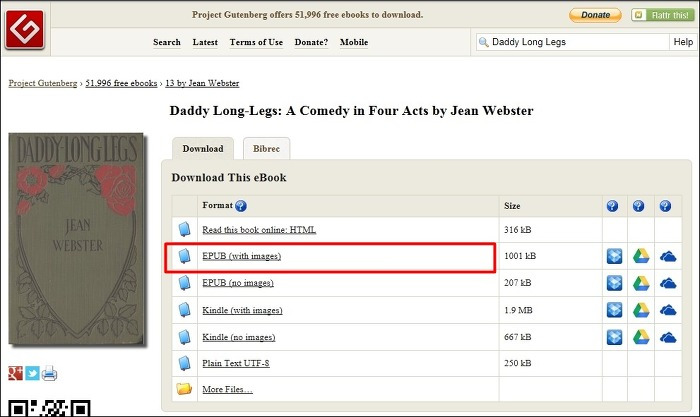The image size is (700, 417).
Task: Click the OneDrive column help icon
Action: click(665, 206)
